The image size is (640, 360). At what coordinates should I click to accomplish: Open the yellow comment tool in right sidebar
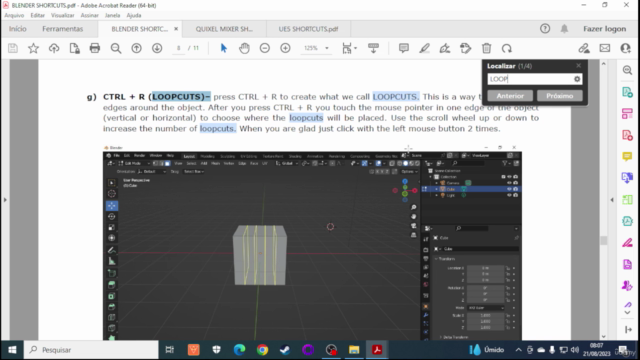tap(627, 156)
